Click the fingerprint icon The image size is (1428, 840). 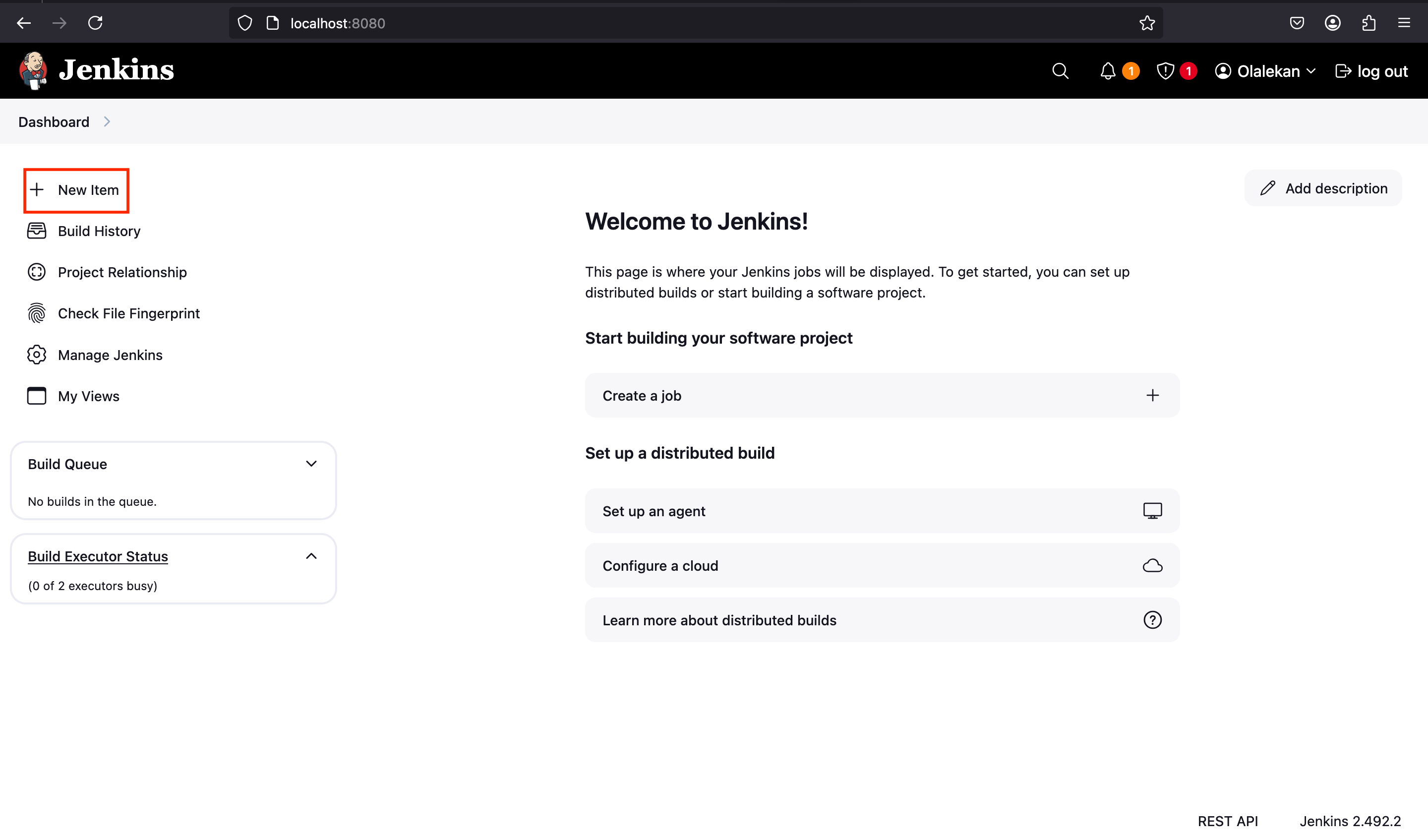(37, 313)
